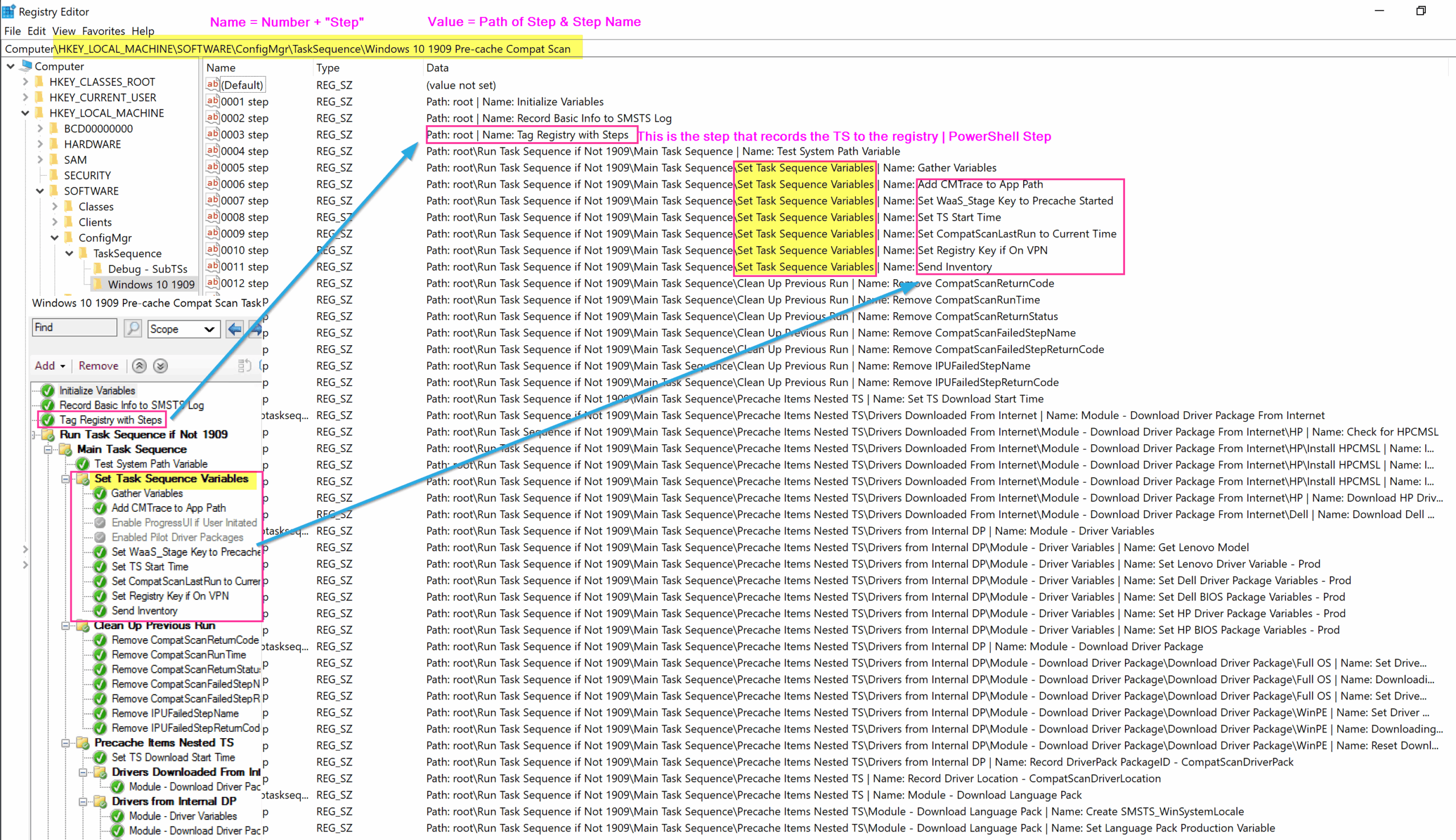Click the move step down double-chevron icon
Viewport: 1456px width, 840px height.
[x=160, y=366]
